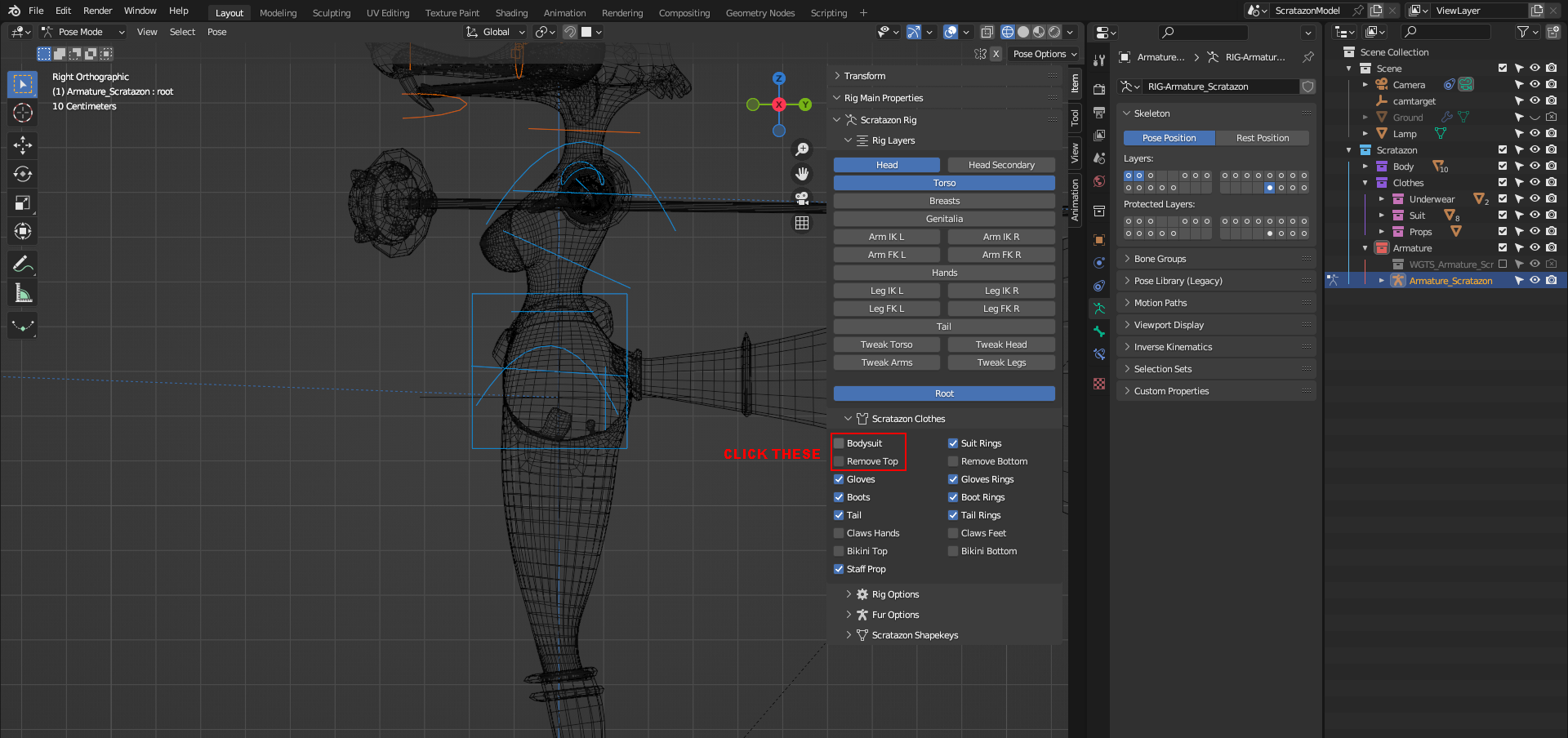Image resolution: width=1568 pixels, height=738 pixels.
Task: Click the Rest Position button
Action: 1262,138
